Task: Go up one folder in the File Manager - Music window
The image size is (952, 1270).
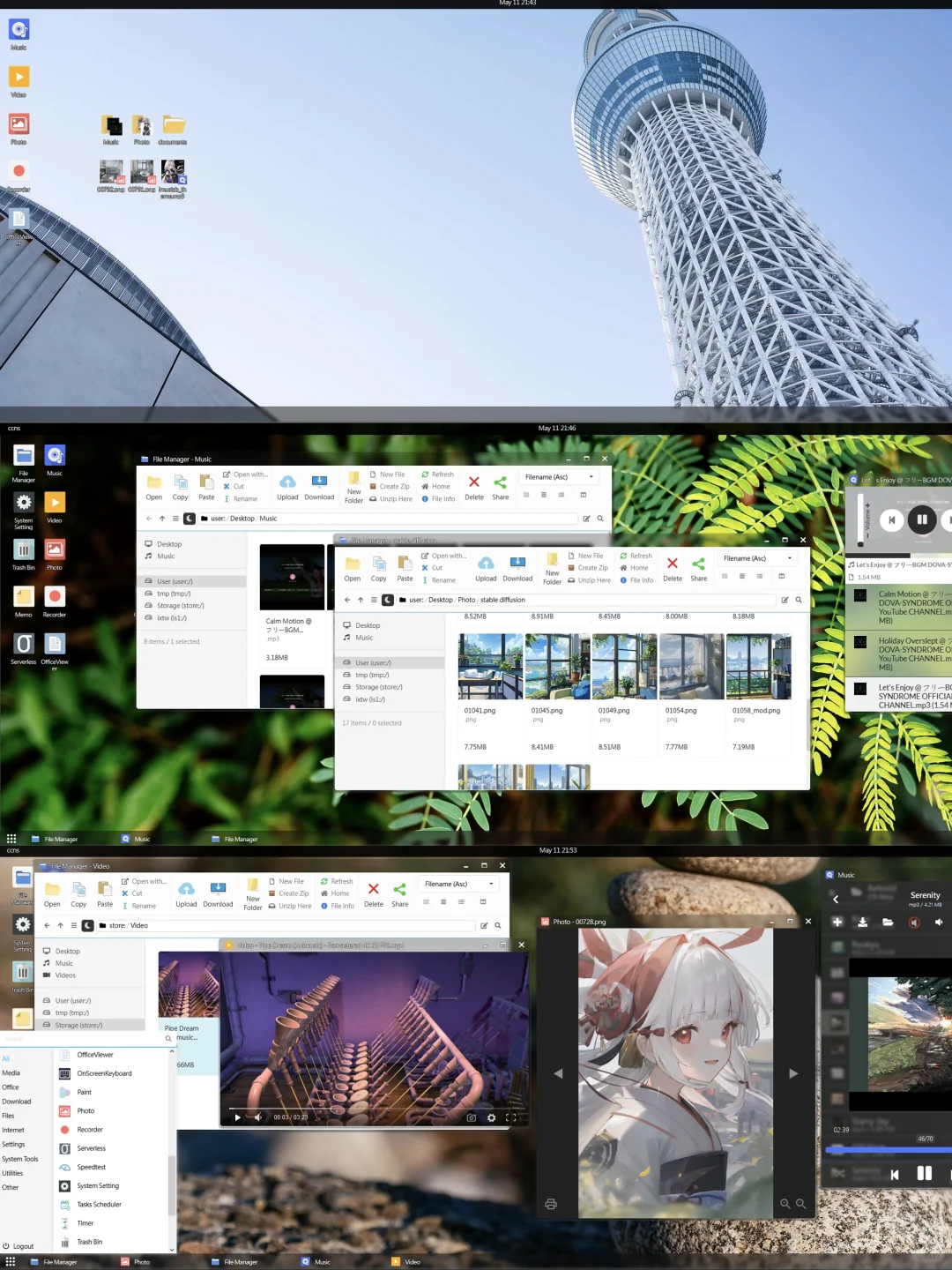Action: (x=162, y=519)
